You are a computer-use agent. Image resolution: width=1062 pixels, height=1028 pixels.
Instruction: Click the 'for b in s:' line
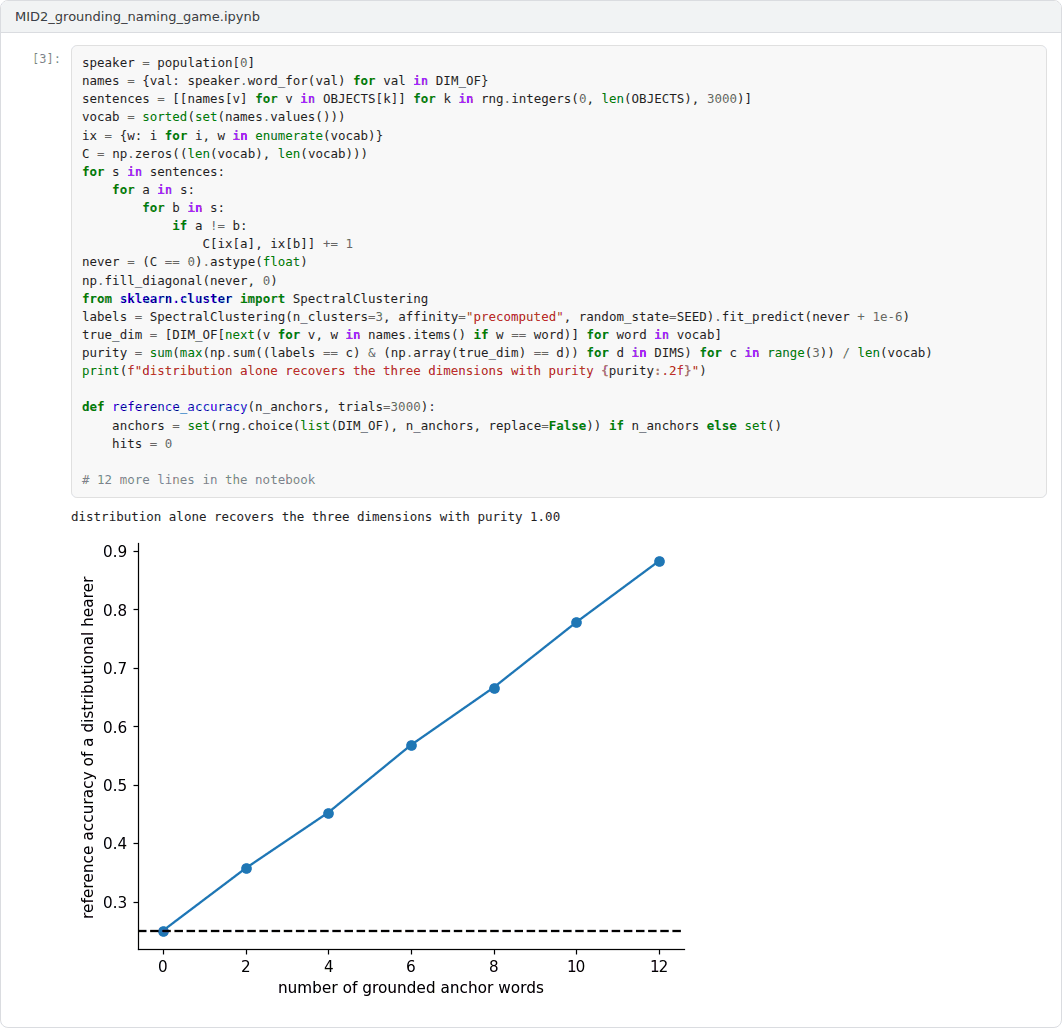click(183, 207)
